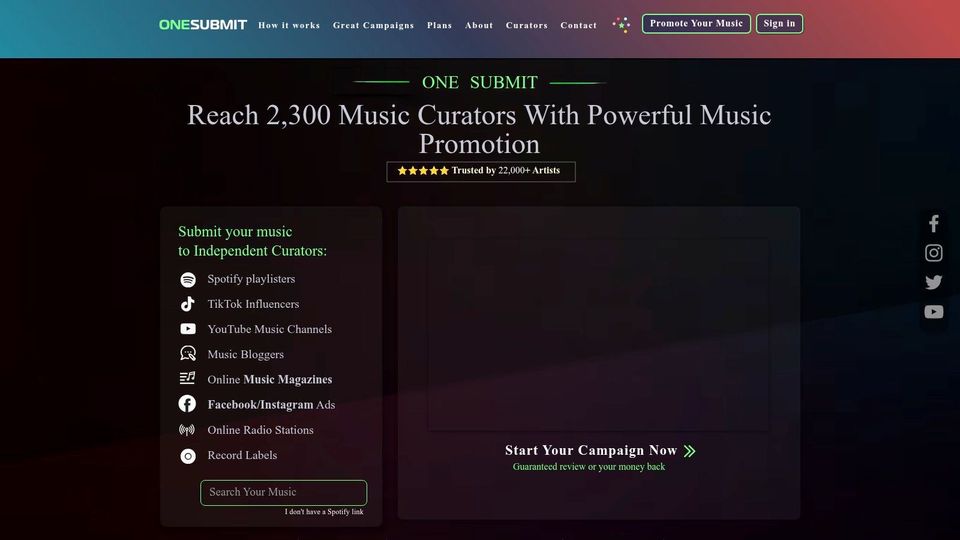Click the Music Magazines playlist icon

point(187,378)
